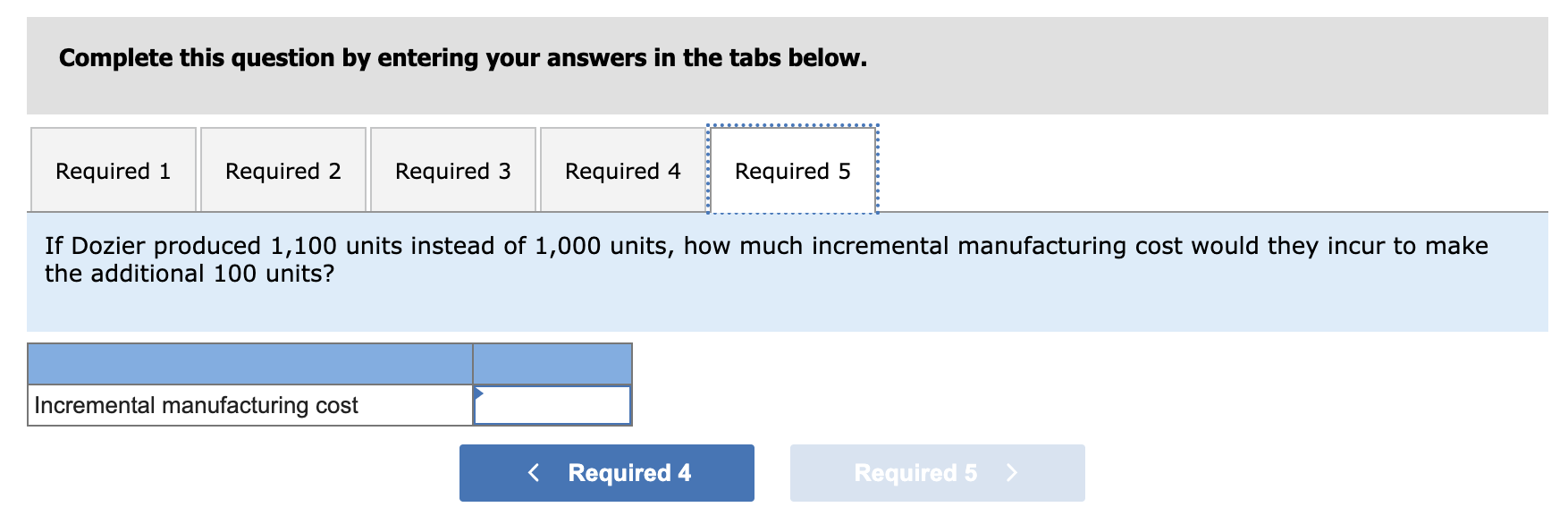Switch to the Required 2 tab
1568x524 pixels.
pyautogui.click(x=282, y=170)
